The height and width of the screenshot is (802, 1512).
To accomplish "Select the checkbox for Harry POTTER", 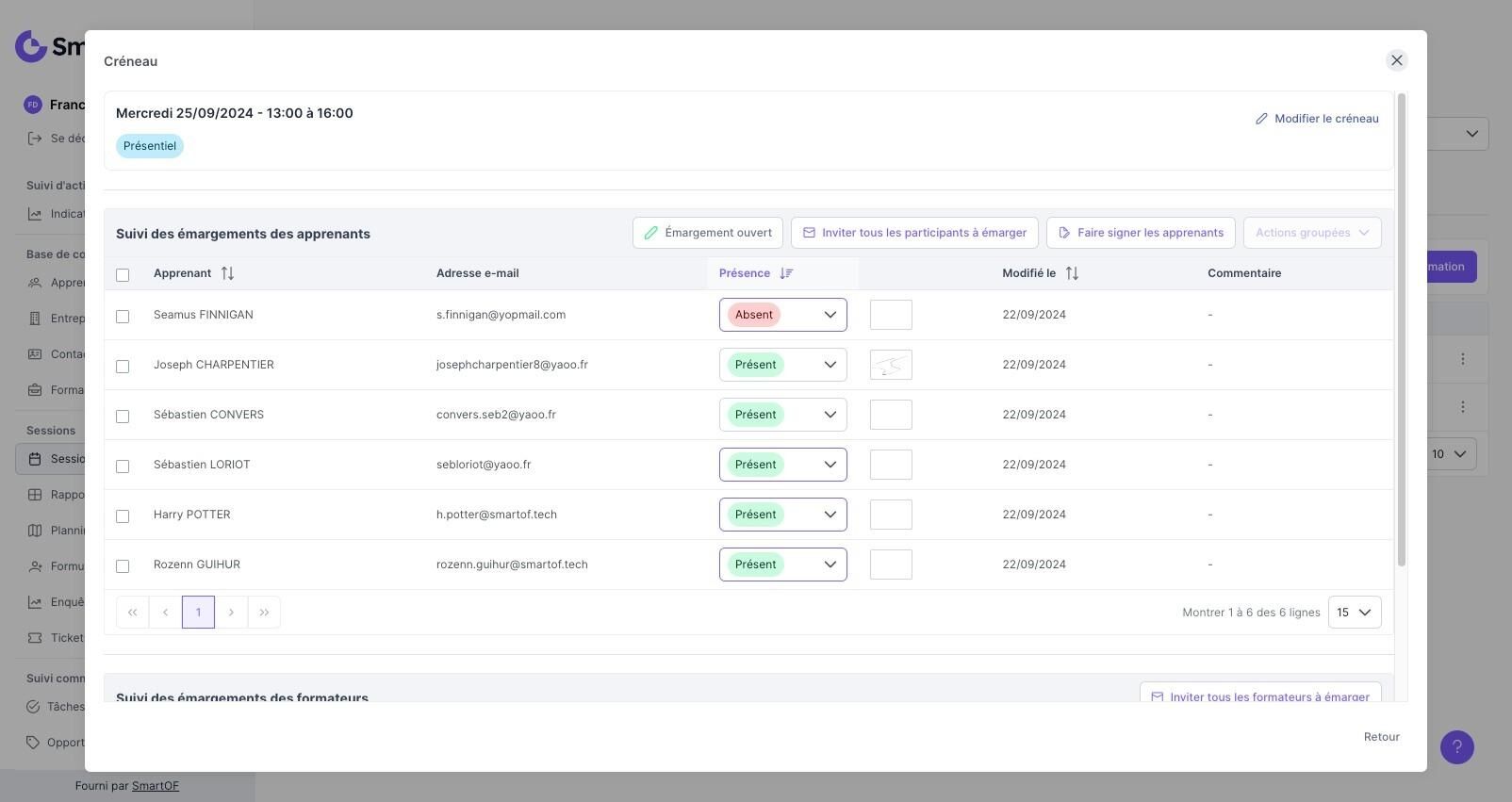I will pos(123,516).
